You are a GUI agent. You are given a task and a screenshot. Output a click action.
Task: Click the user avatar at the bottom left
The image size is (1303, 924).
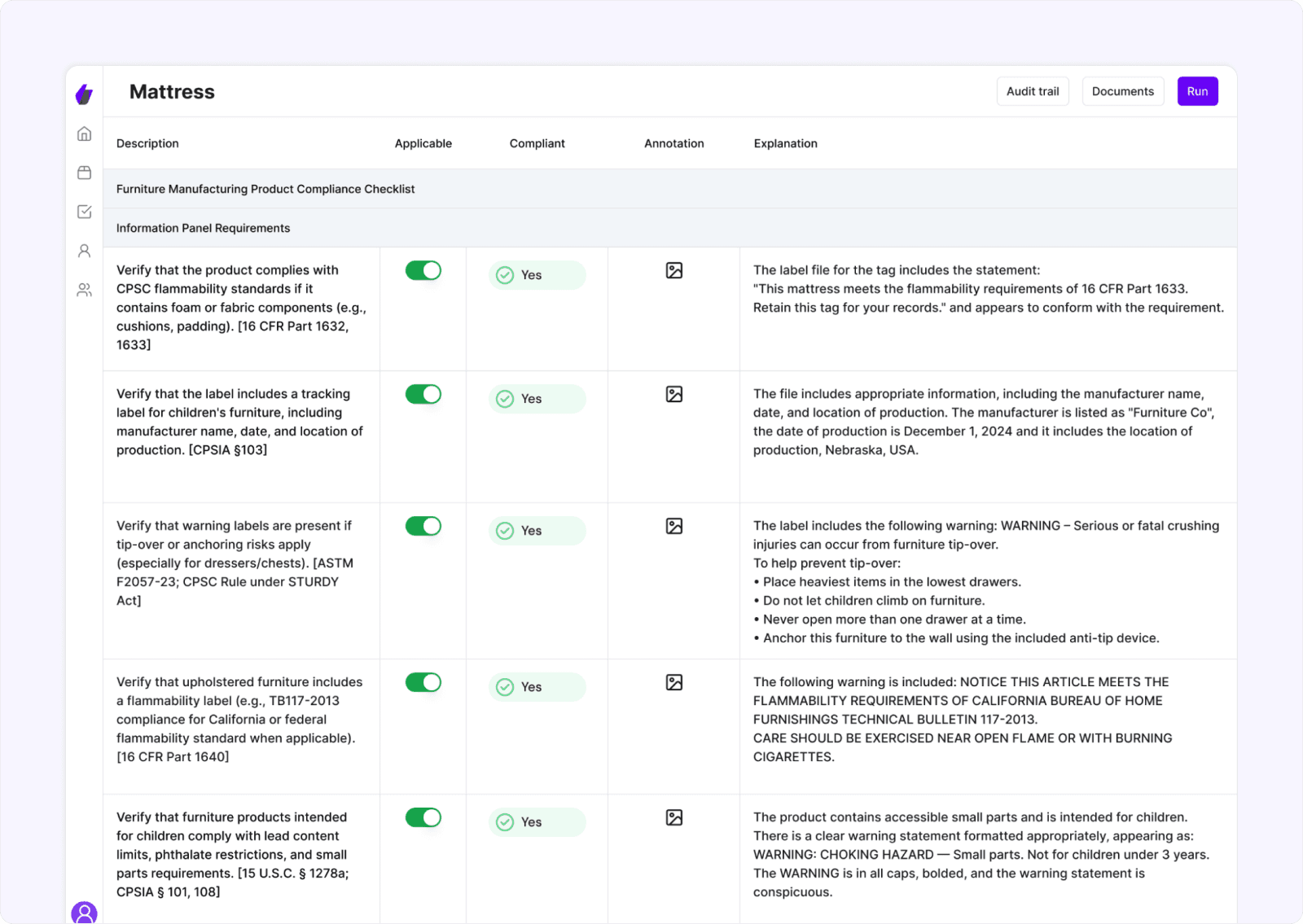point(85,914)
